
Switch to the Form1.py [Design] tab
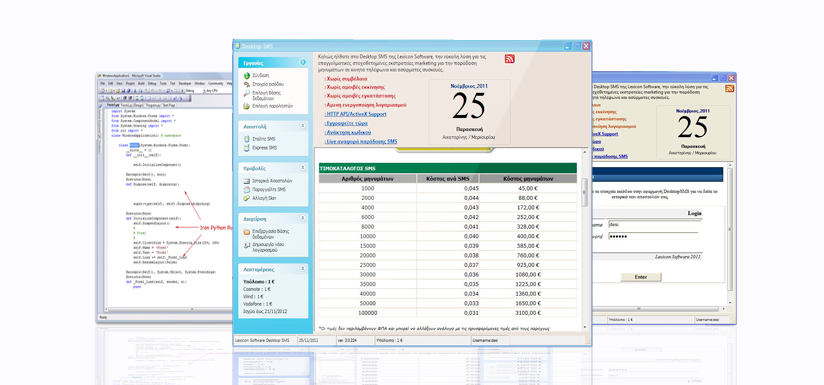tap(132, 105)
